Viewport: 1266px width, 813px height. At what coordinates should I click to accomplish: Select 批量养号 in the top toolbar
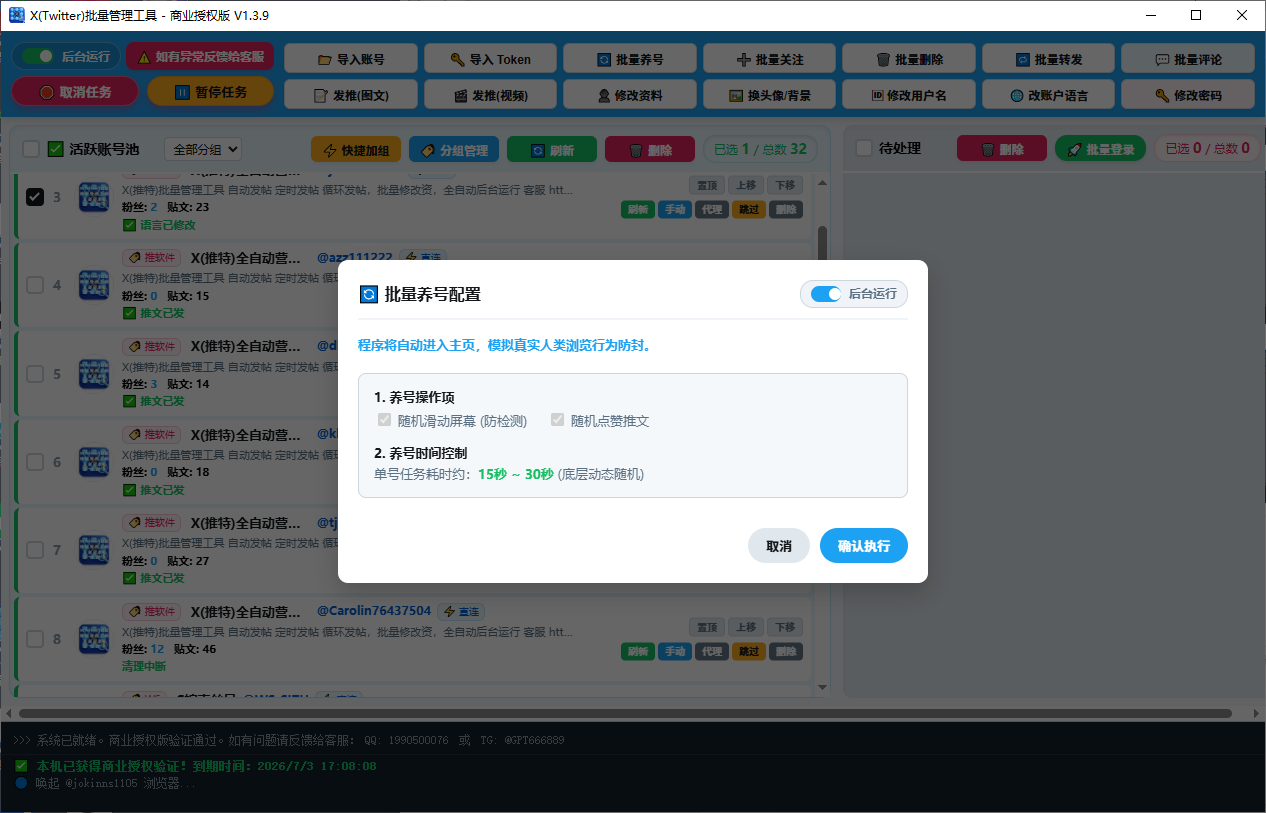pos(629,59)
